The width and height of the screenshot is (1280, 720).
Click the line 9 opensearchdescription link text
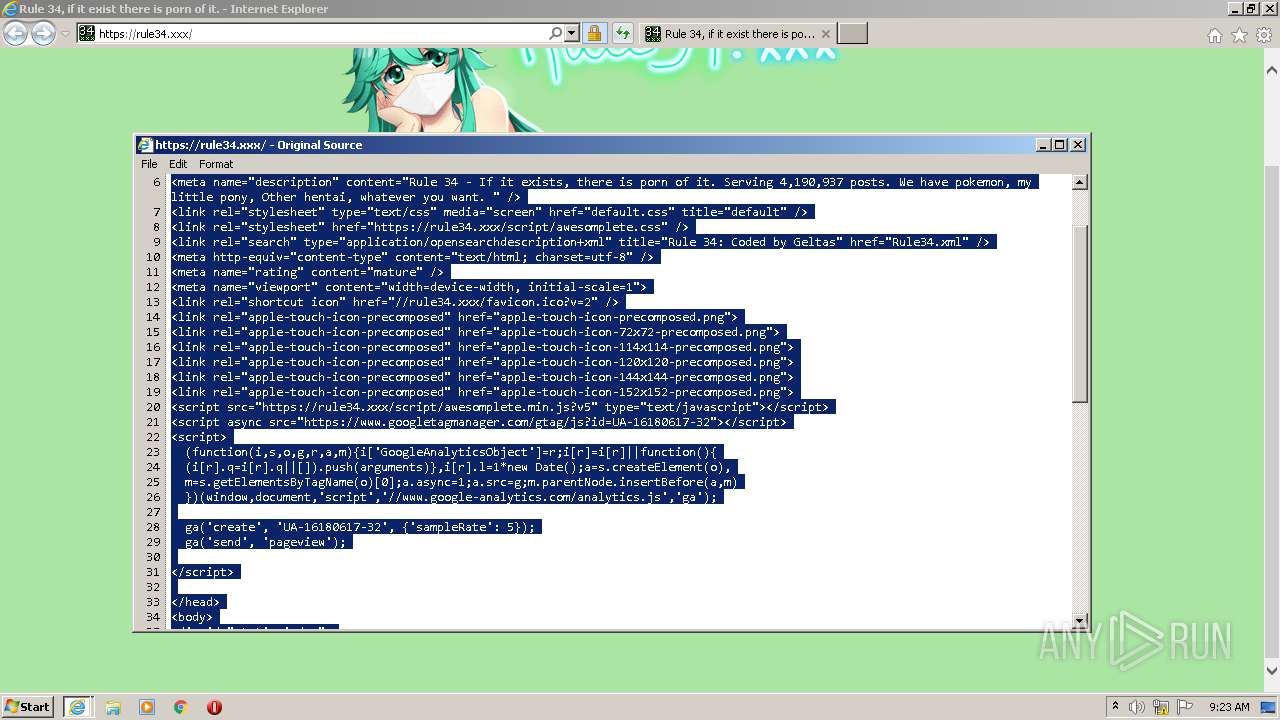(x=581, y=242)
